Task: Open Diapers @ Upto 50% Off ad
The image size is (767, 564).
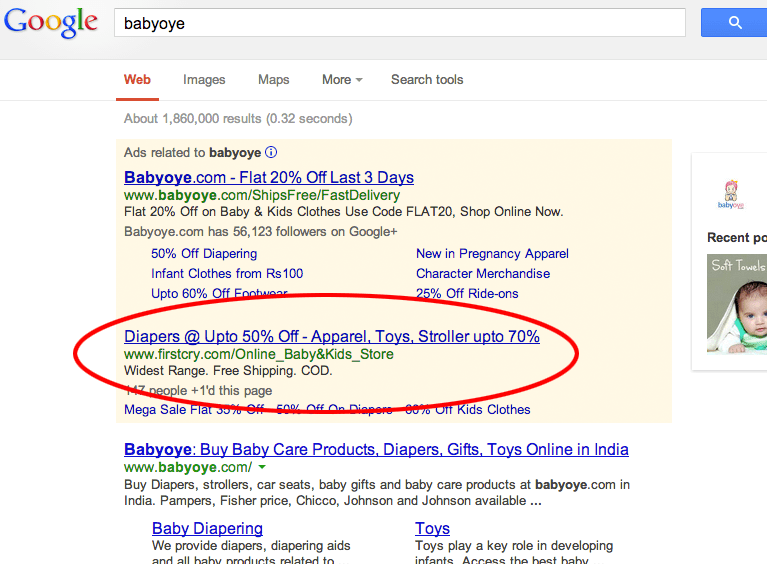Action: click(x=332, y=337)
